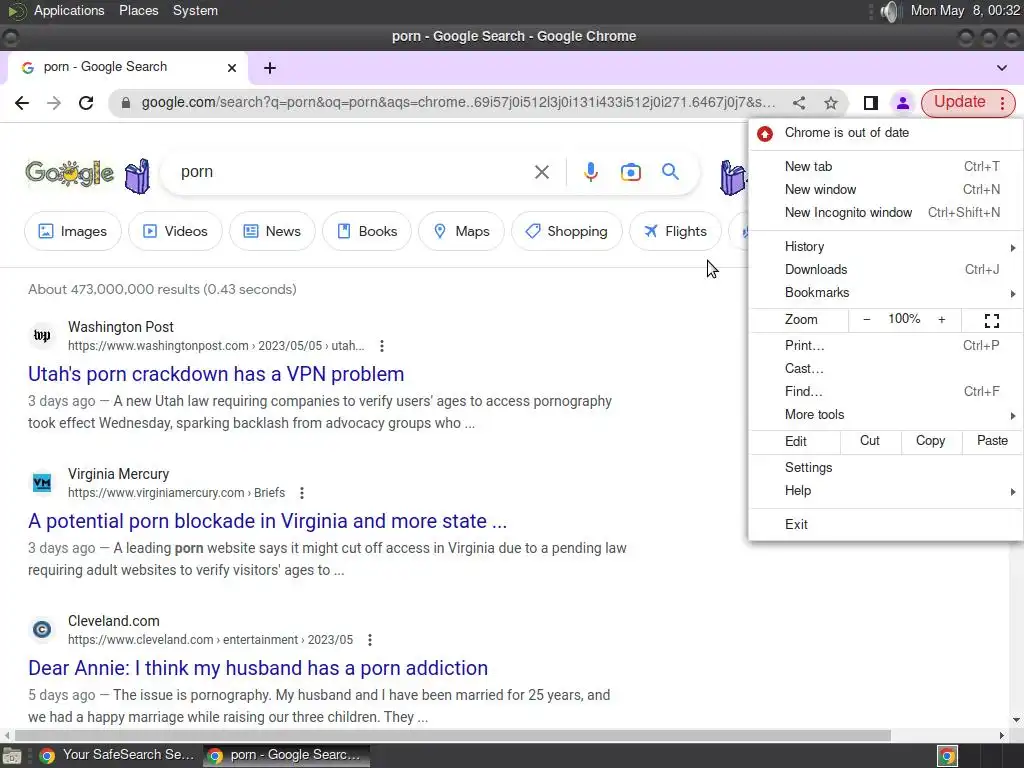Screen dimensions: 1024x768
Task: Select New tab menu item
Action: 886,167
